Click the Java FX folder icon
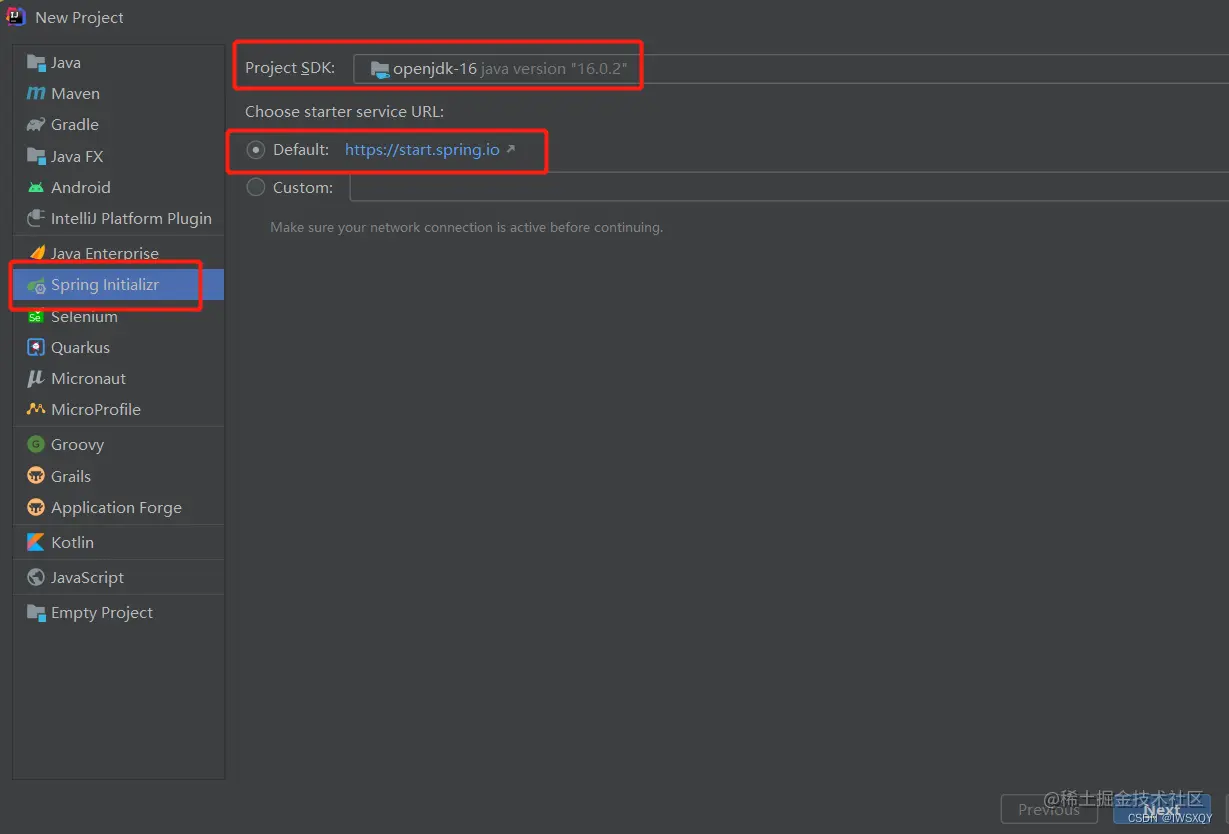The width and height of the screenshot is (1229, 834). pyautogui.click(x=36, y=157)
